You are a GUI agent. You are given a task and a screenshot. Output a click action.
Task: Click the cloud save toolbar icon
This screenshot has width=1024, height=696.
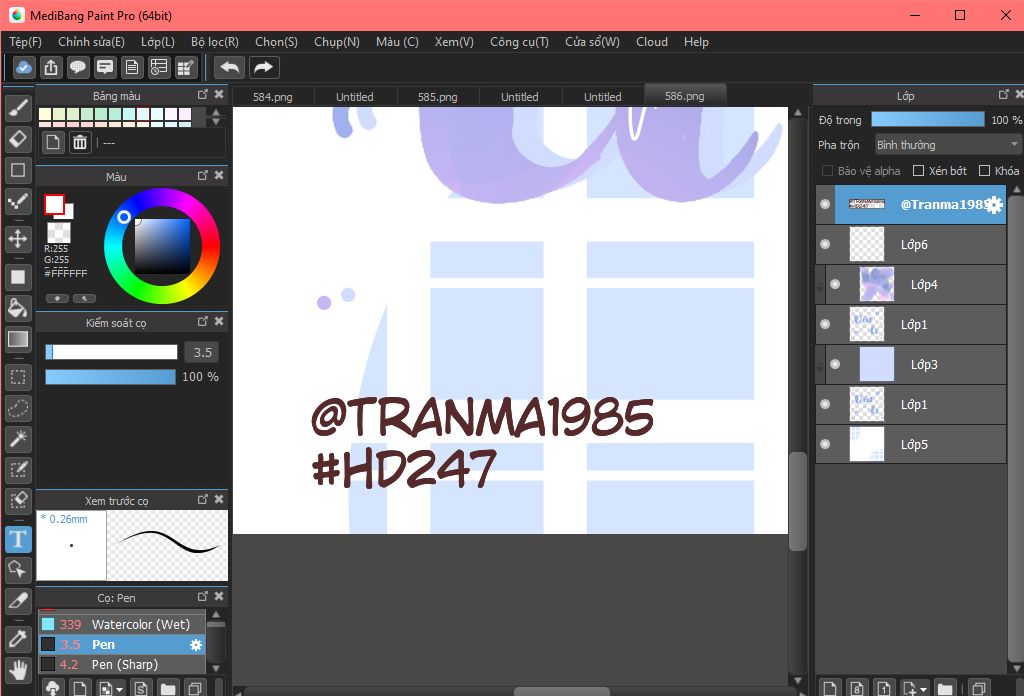[24, 67]
